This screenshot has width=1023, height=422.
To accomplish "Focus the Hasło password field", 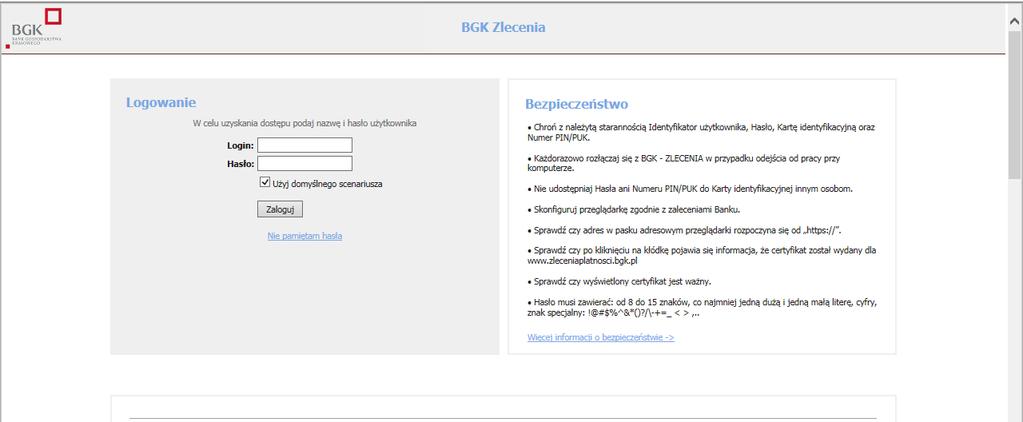I will (305, 163).
